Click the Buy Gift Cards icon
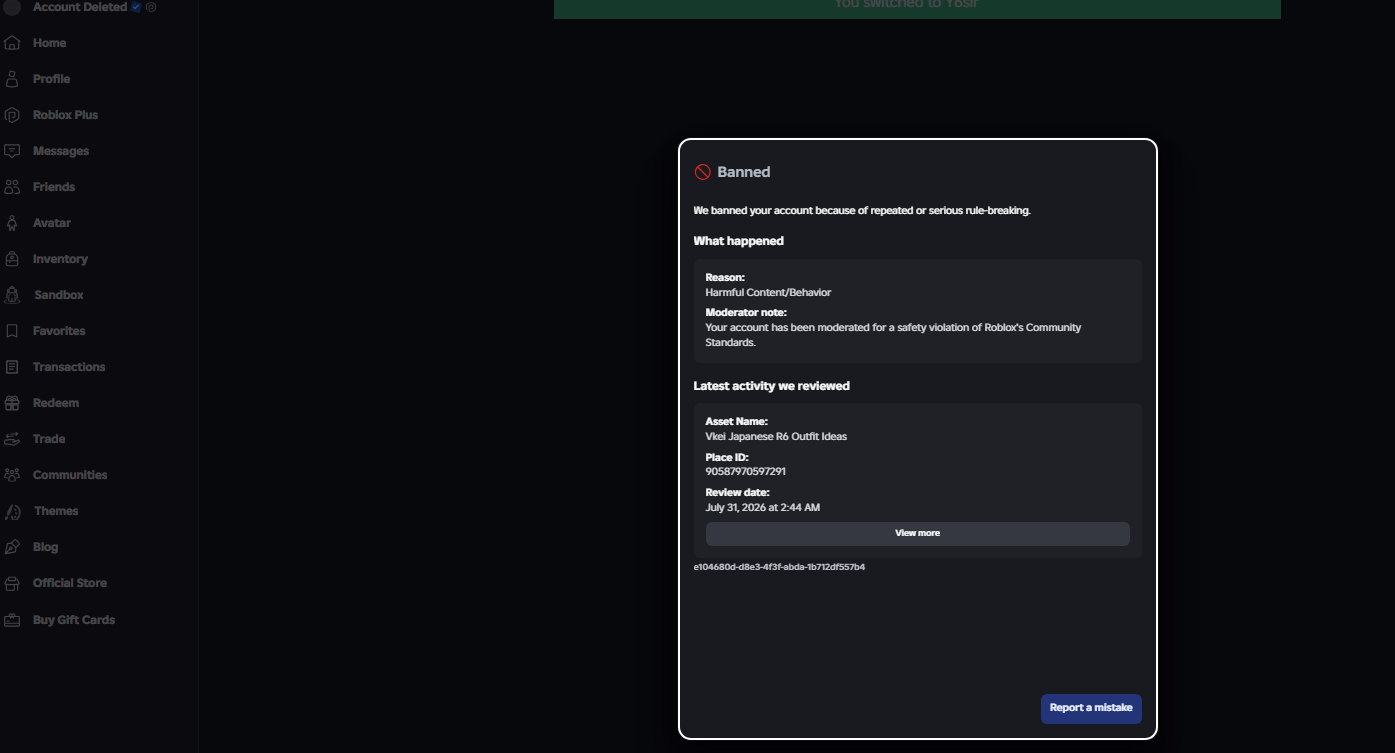1395x753 pixels. (12, 620)
